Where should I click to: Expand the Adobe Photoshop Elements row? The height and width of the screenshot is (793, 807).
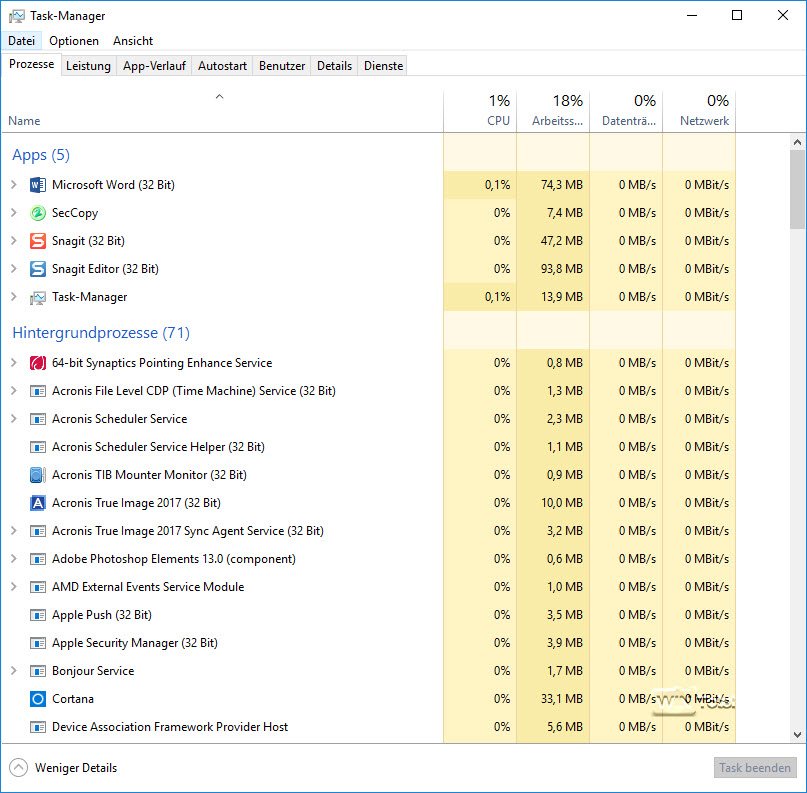14,558
